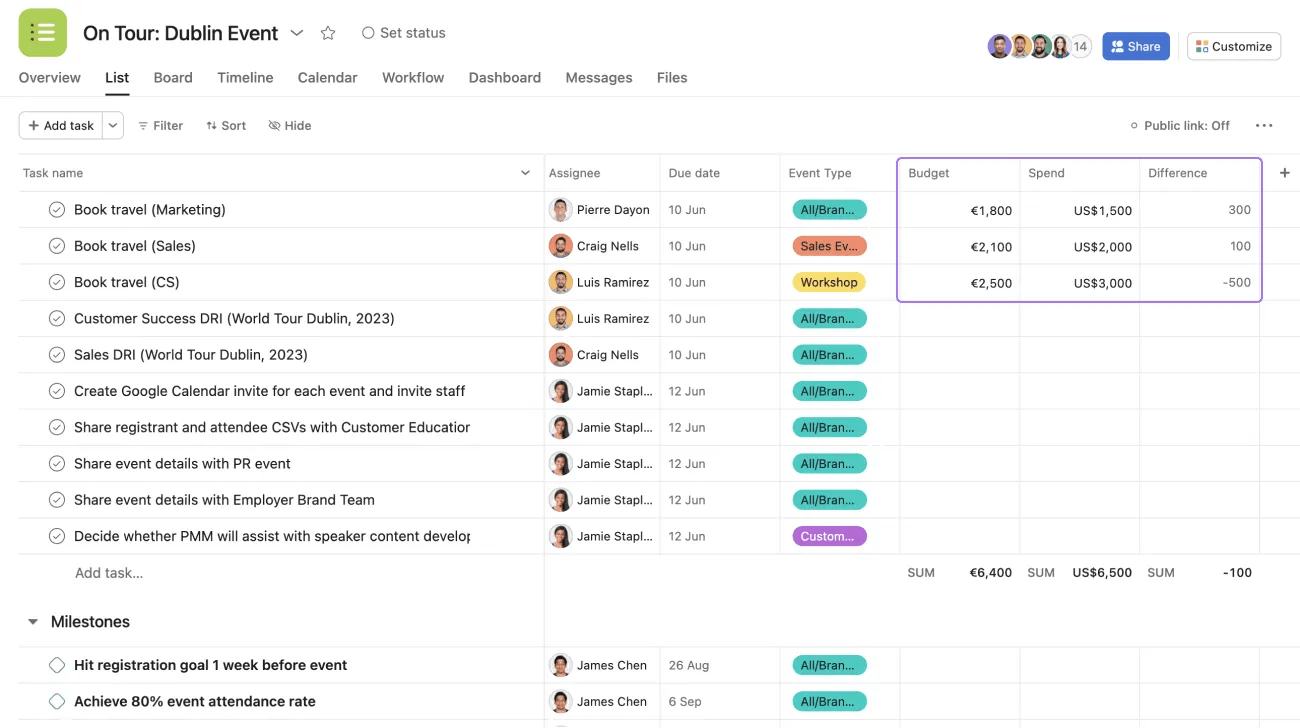The height and width of the screenshot is (728, 1300).
Task: Select the purple Custom event tag
Action: click(x=829, y=536)
